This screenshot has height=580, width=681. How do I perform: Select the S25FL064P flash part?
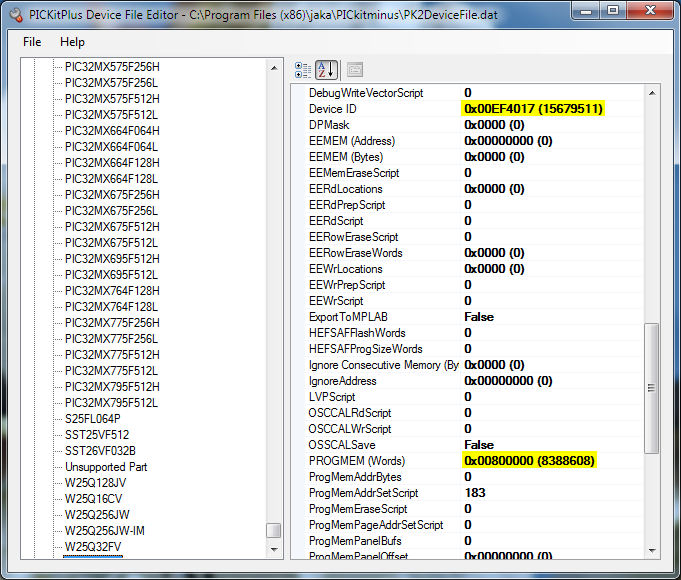click(93, 419)
